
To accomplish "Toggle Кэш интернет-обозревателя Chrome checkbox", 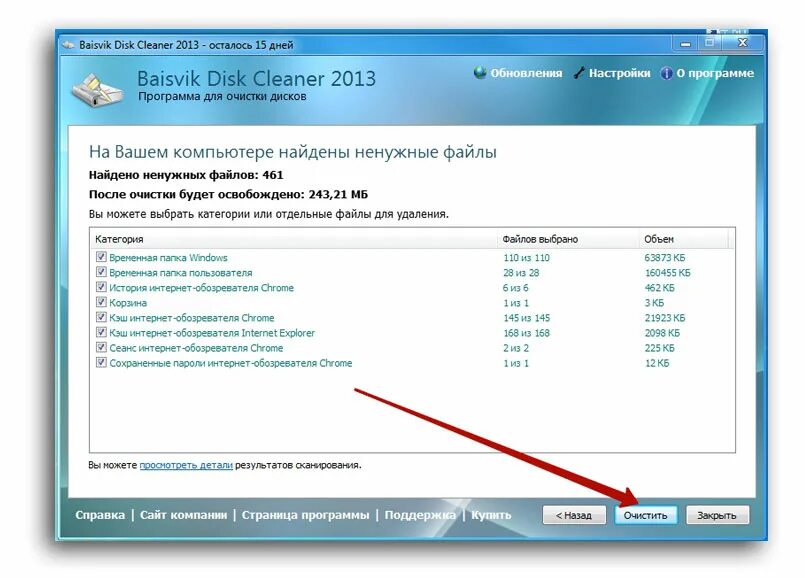I will coord(101,317).
